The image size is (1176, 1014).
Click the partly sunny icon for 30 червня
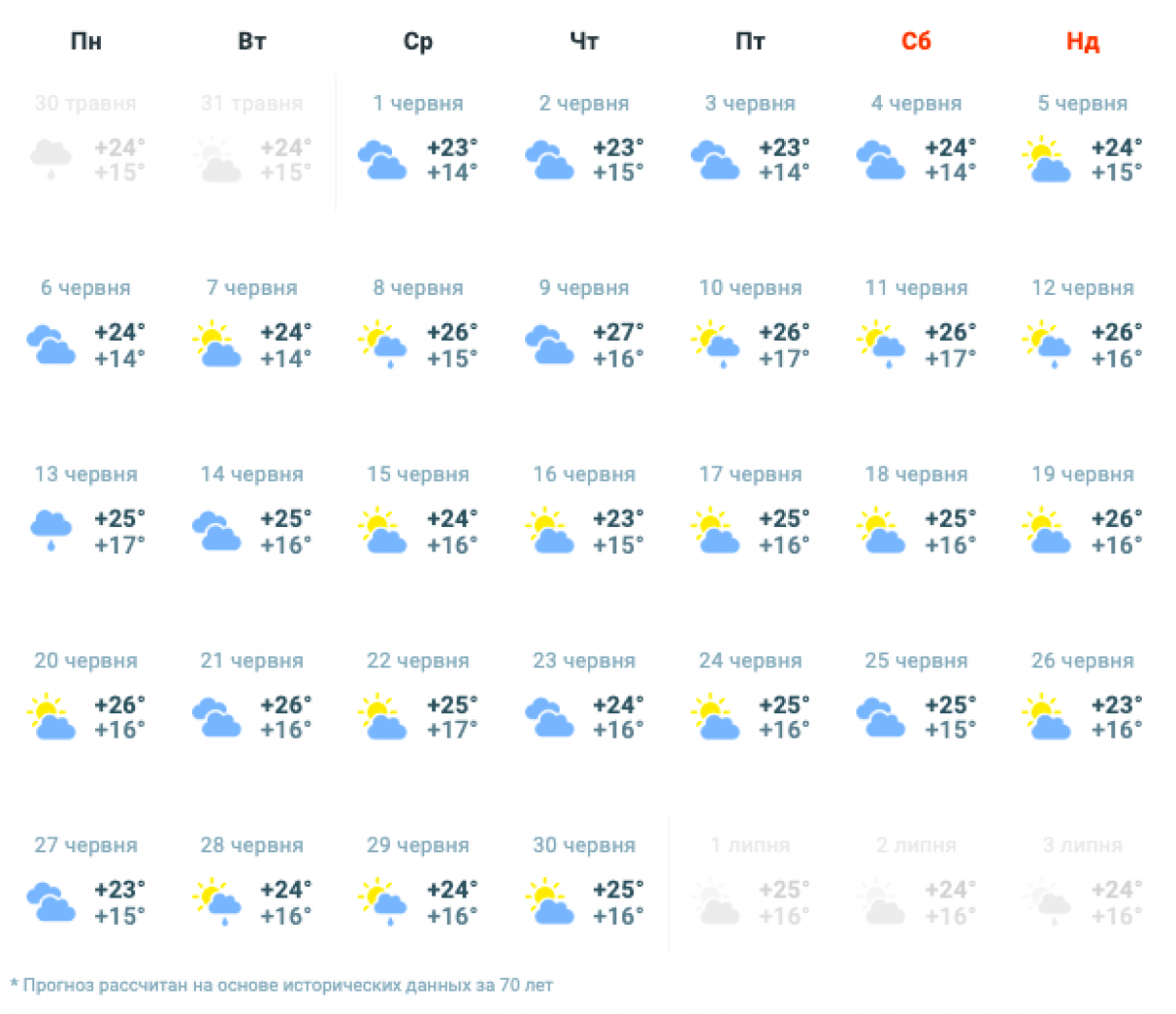click(x=549, y=902)
